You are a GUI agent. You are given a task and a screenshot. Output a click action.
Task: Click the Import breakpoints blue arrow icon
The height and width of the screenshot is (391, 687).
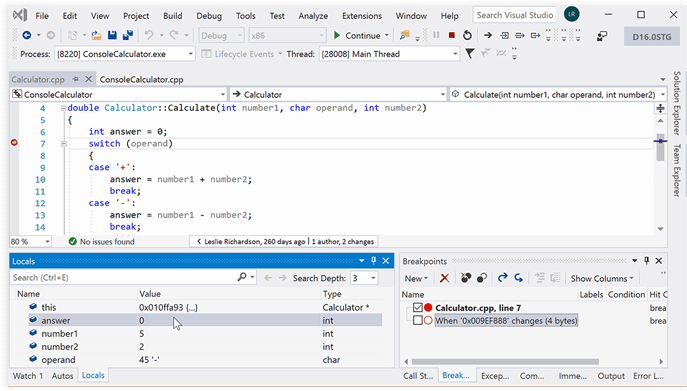[x=518, y=277]
